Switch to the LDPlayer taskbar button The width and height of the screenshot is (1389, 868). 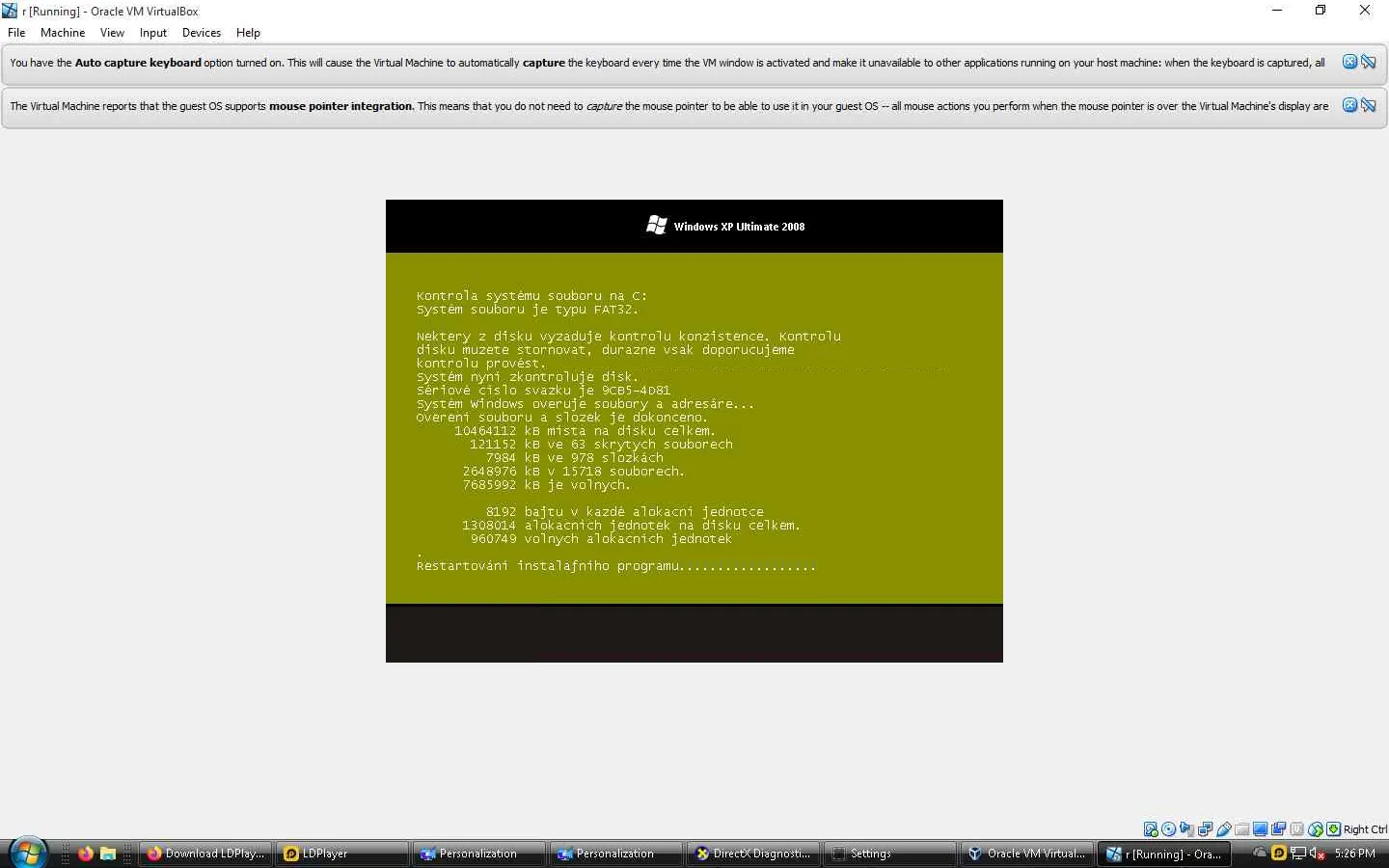pyautogui.click(x=344, y=854)
